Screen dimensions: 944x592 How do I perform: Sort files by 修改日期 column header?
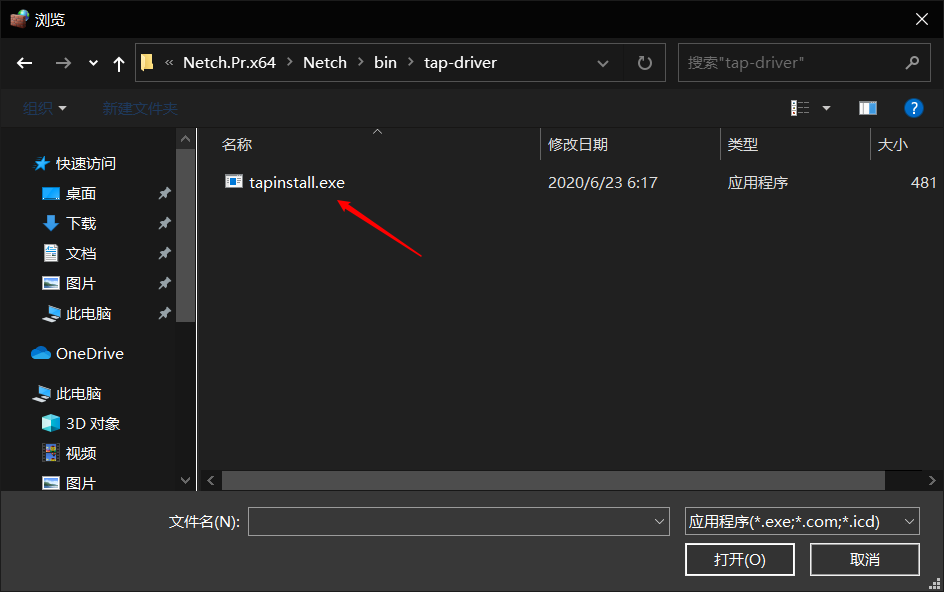point(578,145)
